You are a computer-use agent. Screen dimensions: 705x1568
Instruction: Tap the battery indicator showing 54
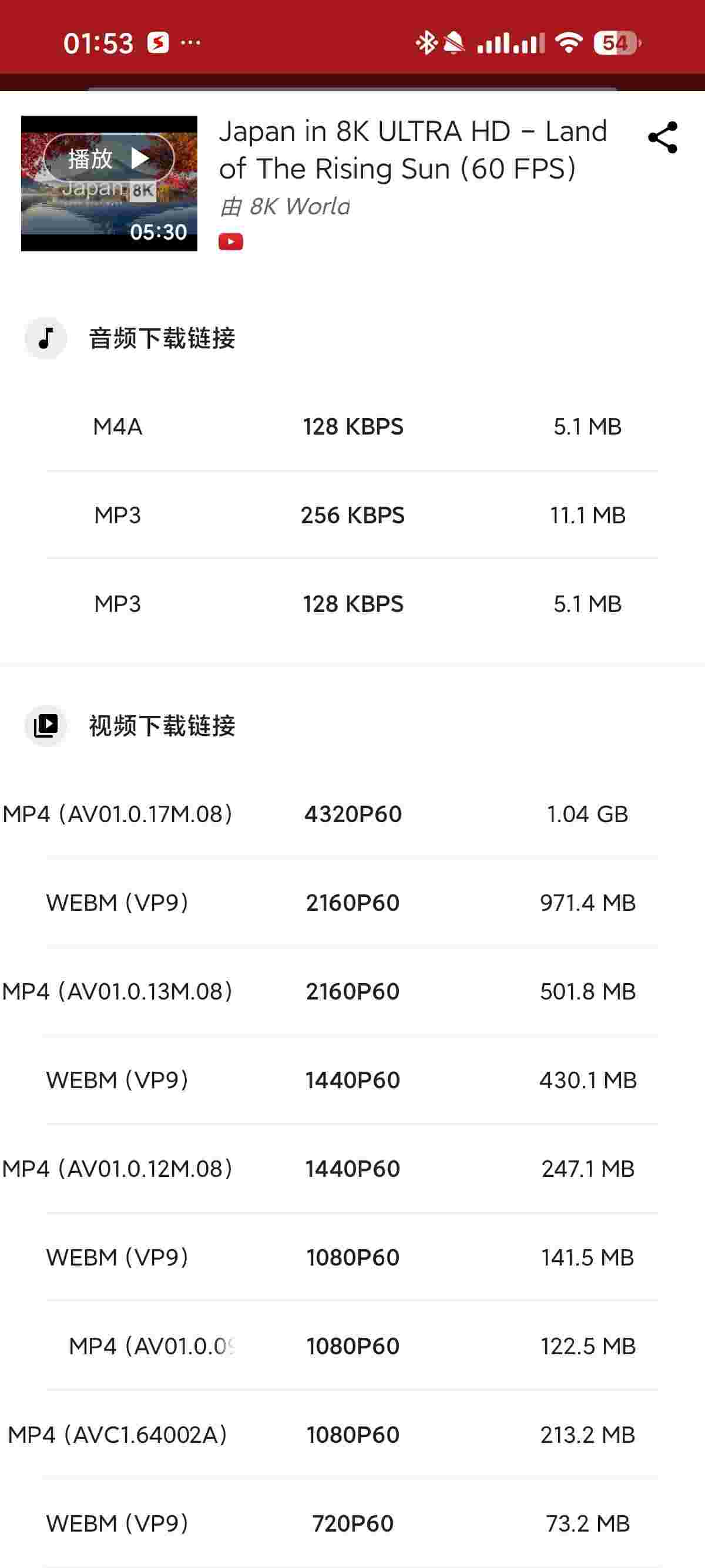coord(616,43)
